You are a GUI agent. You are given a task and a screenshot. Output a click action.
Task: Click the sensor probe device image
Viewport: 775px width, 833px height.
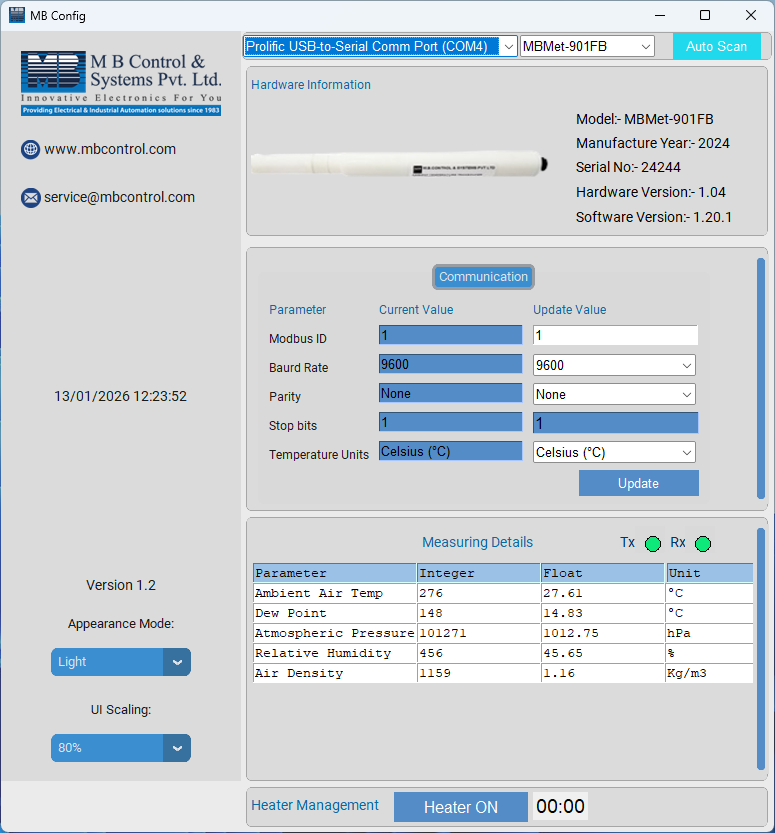coord(400,165)
